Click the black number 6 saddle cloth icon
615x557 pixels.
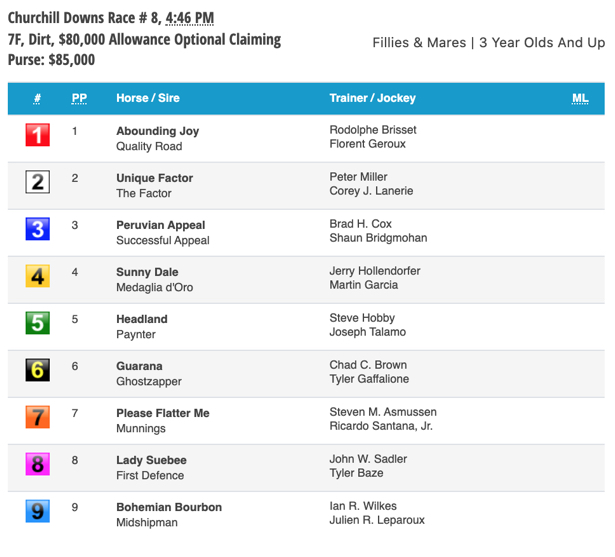38,370
